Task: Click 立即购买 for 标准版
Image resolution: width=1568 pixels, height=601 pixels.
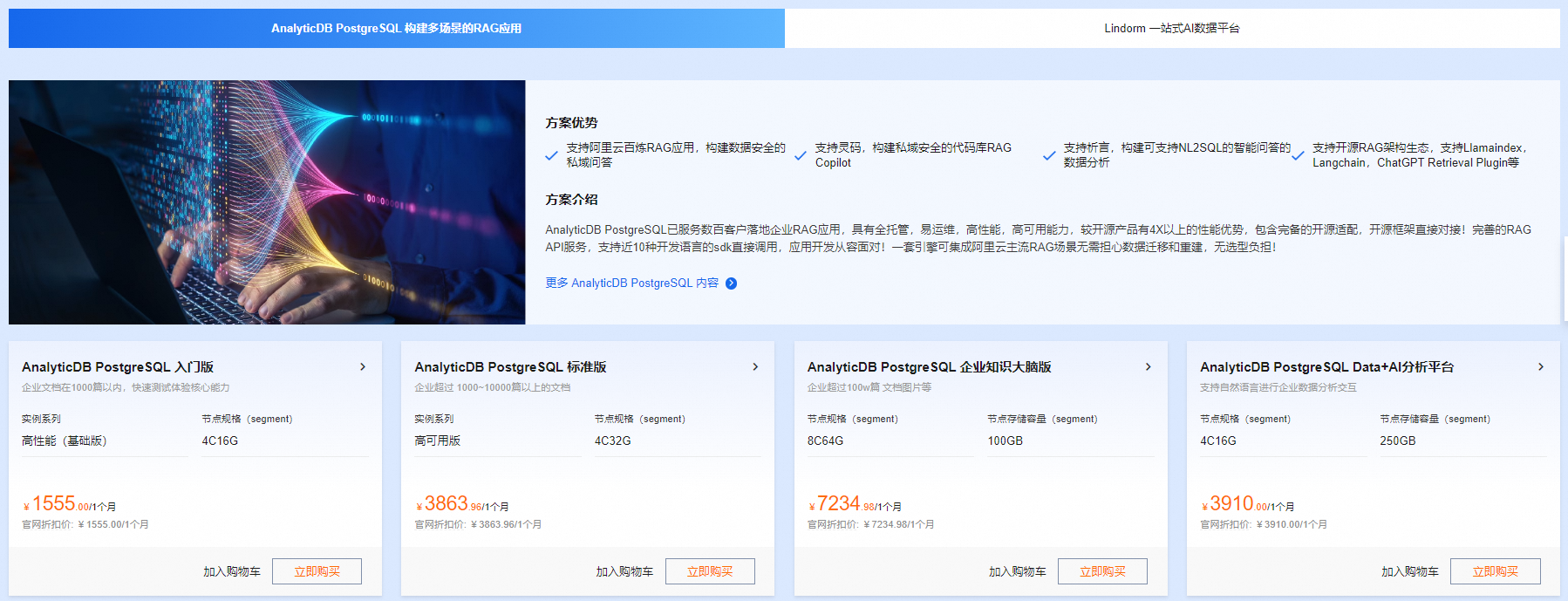Action: point(710,571)
